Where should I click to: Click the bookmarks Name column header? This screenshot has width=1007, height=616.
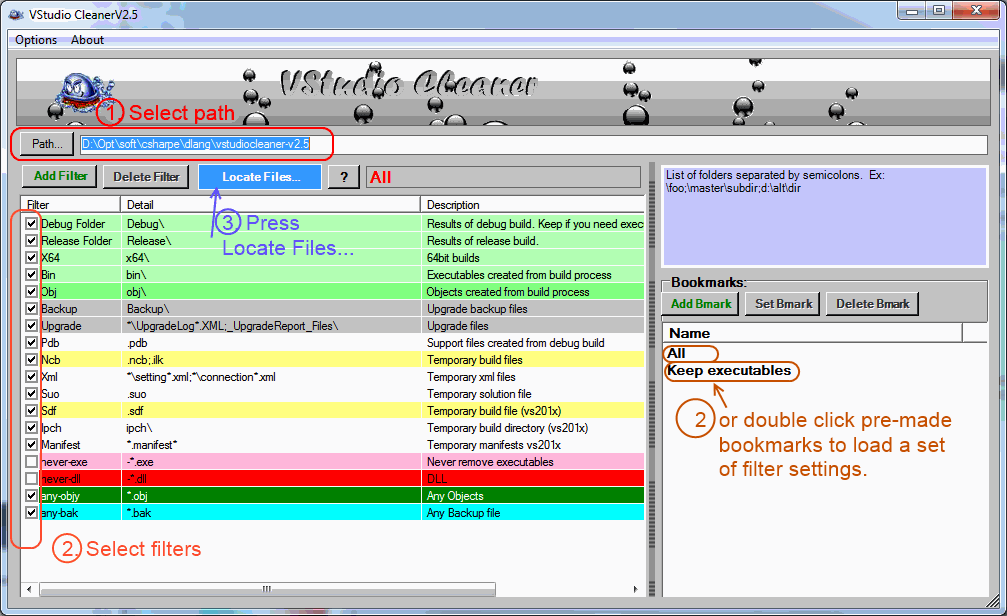tap(812, 333)
